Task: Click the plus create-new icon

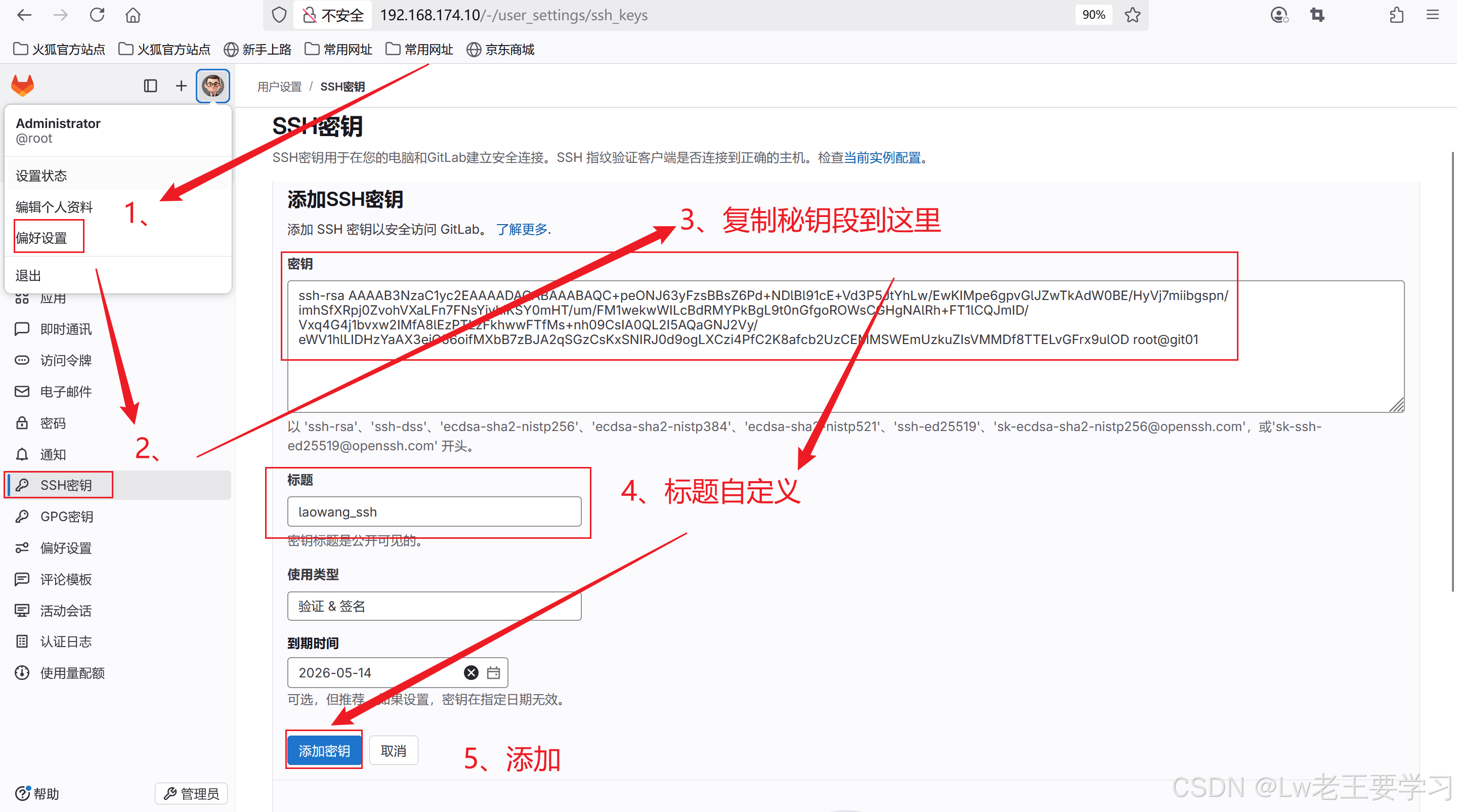Action: [x=181, y=86]
